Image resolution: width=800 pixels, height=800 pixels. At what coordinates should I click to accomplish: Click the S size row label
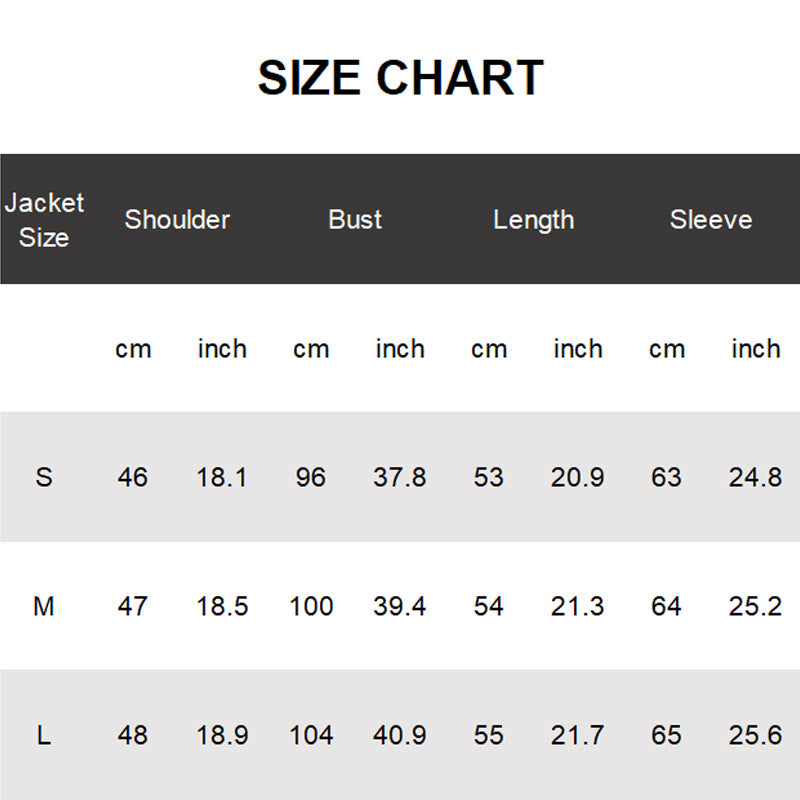pos(44,477)
